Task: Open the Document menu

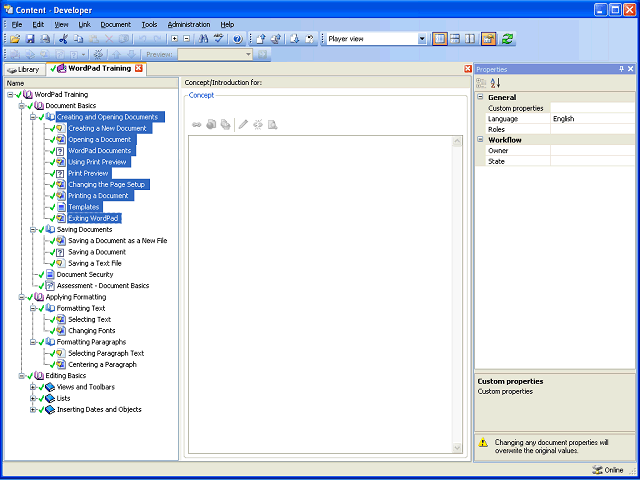Action: point(116,24)
